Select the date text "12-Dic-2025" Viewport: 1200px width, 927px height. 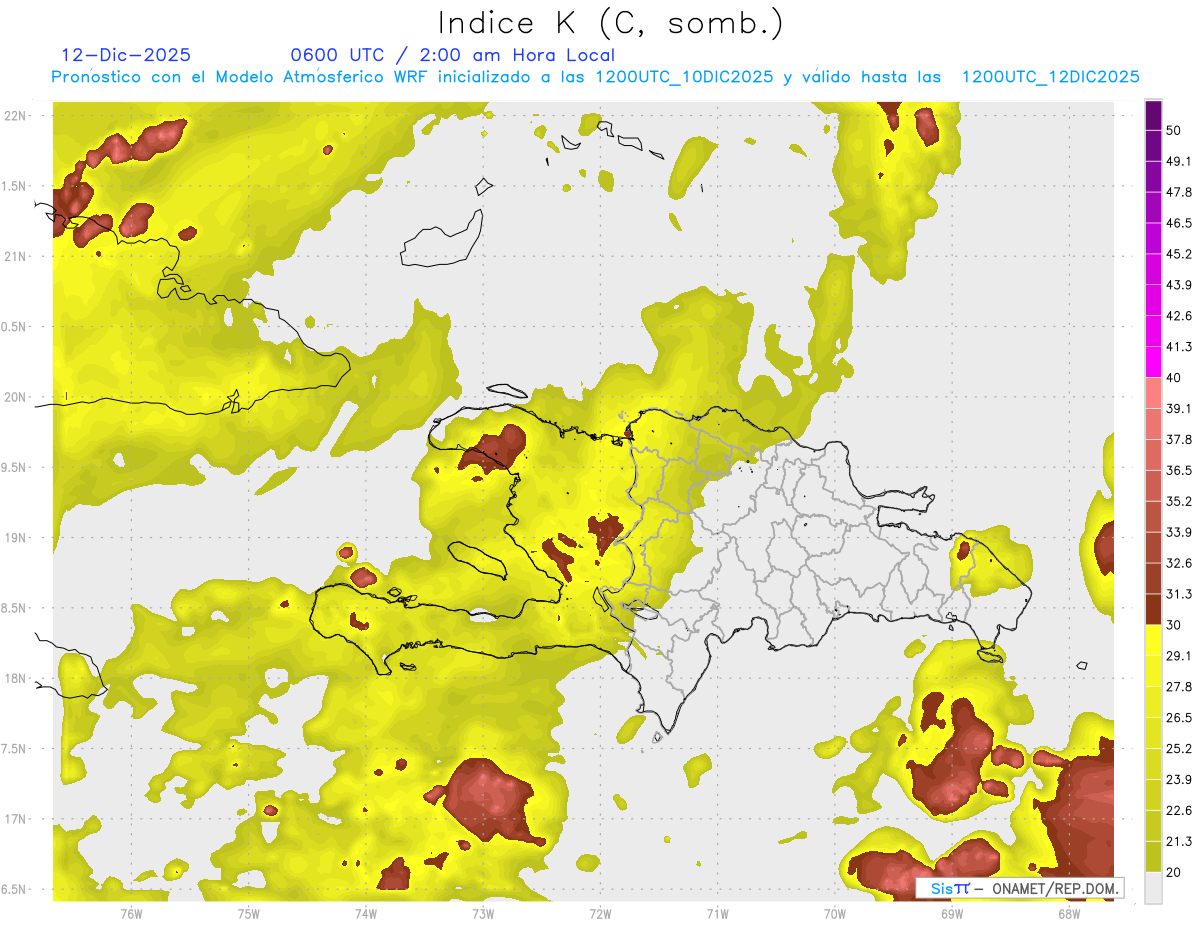(x=126, y=55)
